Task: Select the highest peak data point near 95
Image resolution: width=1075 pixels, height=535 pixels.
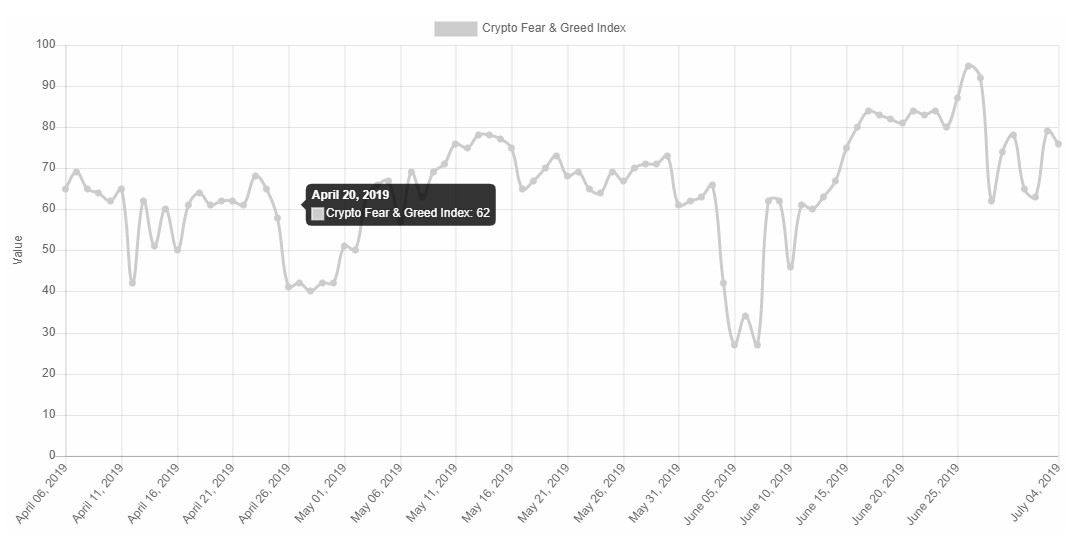Action: point(968,66)
